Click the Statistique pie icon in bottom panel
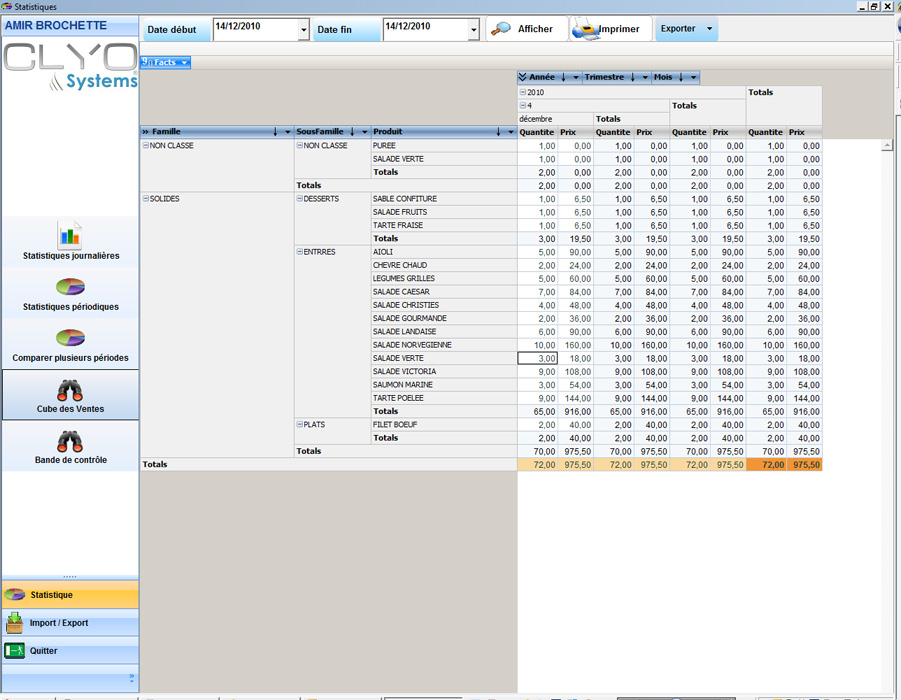Image resolution: width=901 pixels, height=700 pixels. pyautogui.click(x=15, y=595)
